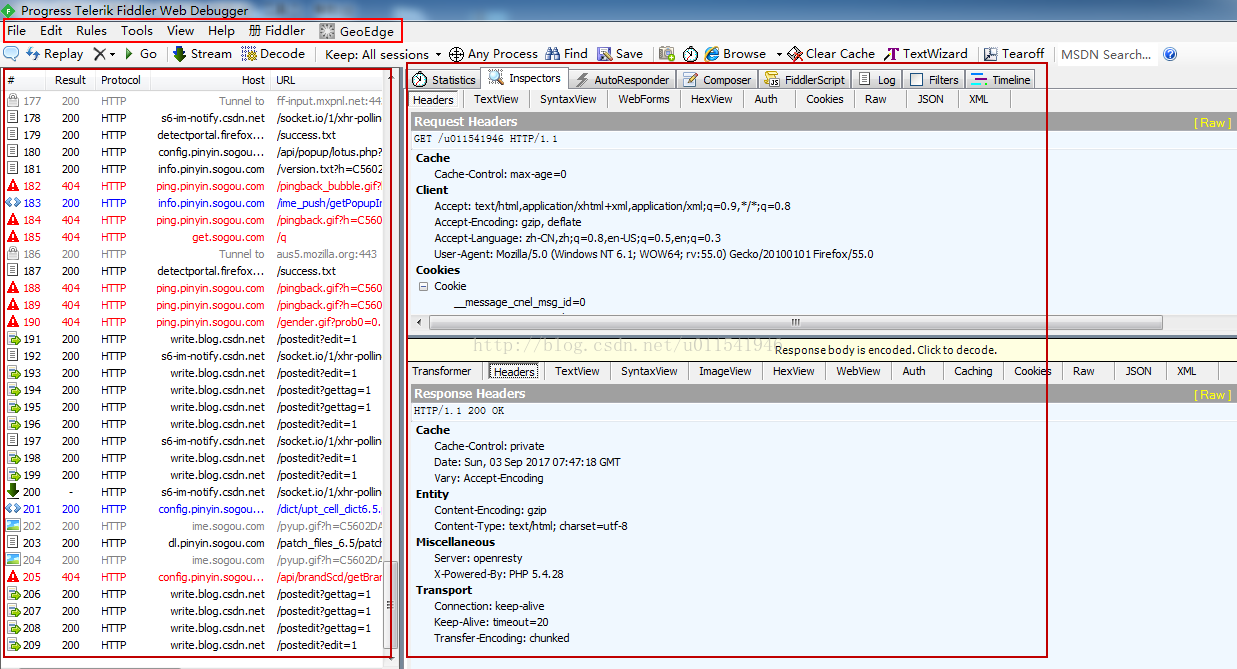This screenshot has width=1237, height=669.
Task: Click 'Content-Encoding: gzip' header line
Action: point(490,510)
